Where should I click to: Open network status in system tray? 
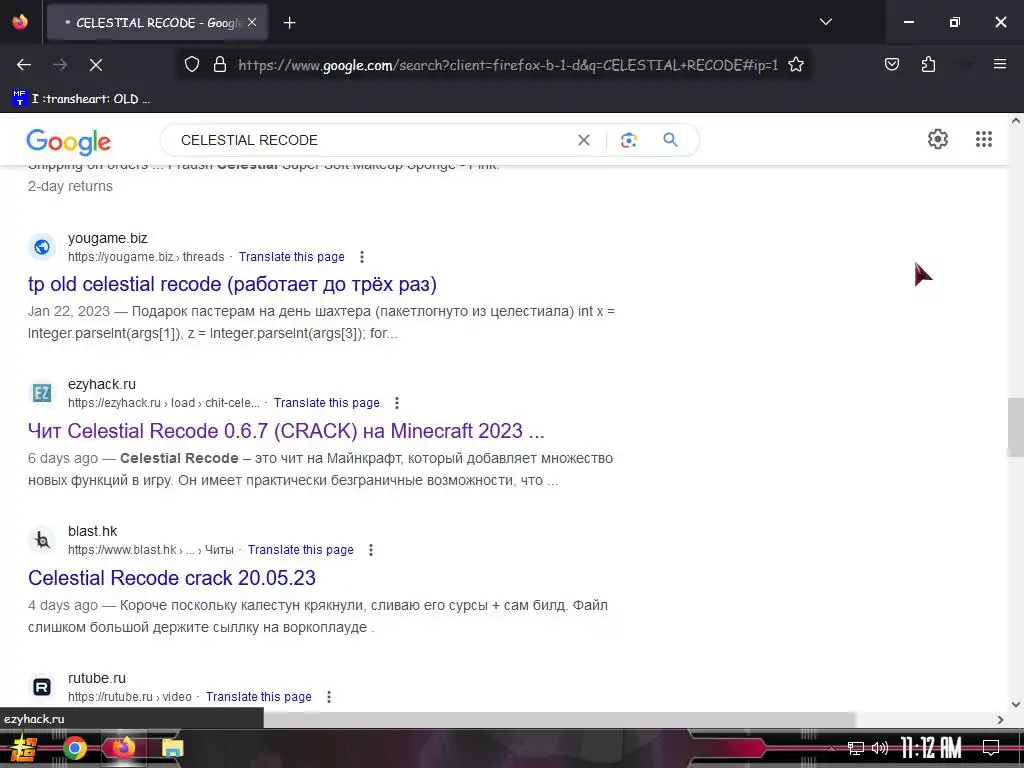coord(856,748)
